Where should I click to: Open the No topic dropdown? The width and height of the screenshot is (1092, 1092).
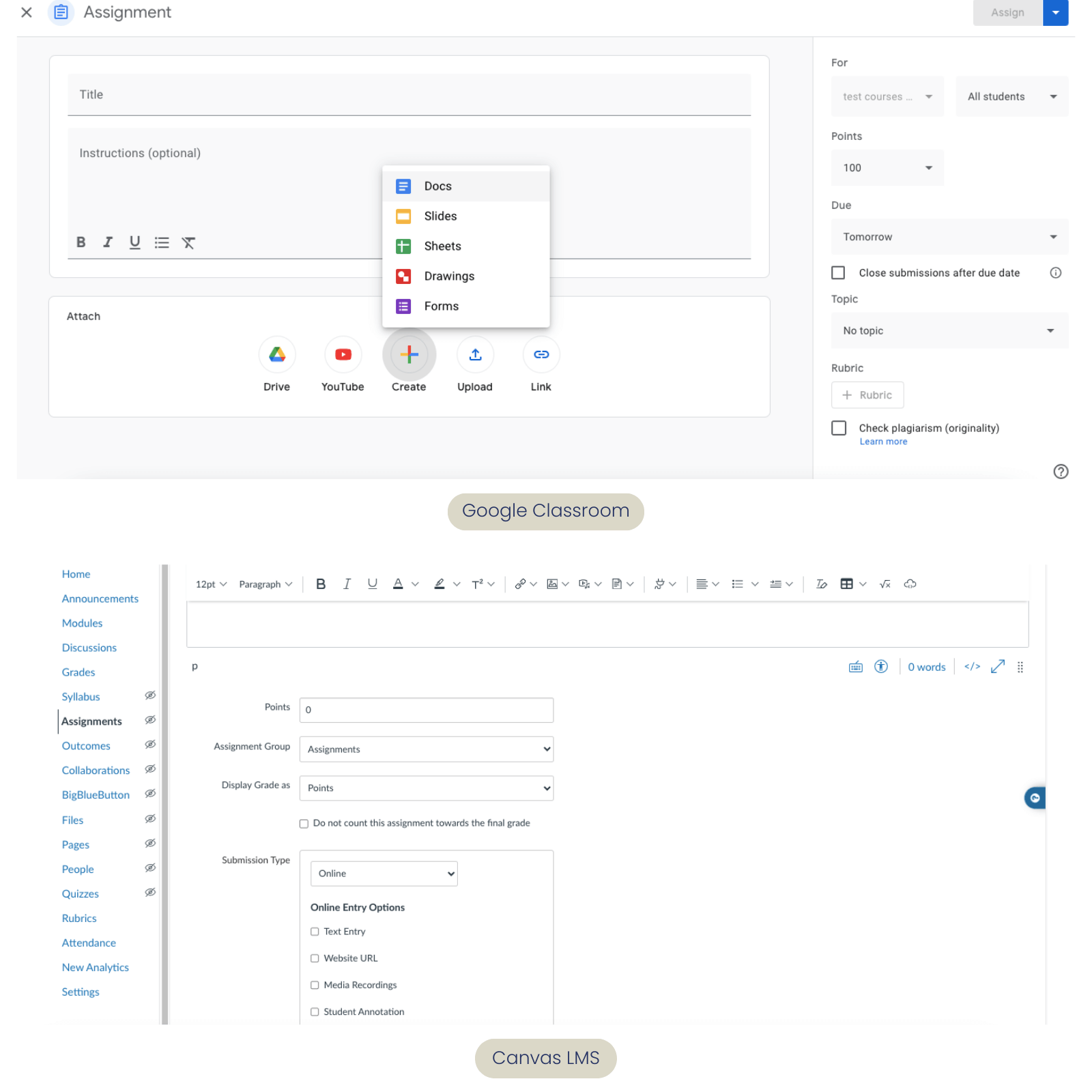[950, 331]
